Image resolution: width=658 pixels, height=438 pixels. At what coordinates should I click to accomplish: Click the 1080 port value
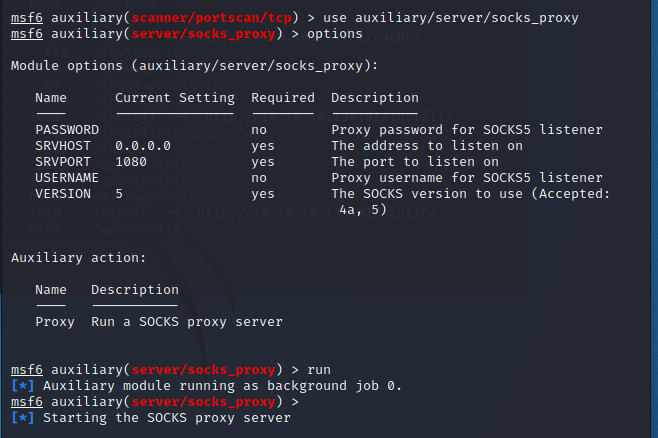130,162
